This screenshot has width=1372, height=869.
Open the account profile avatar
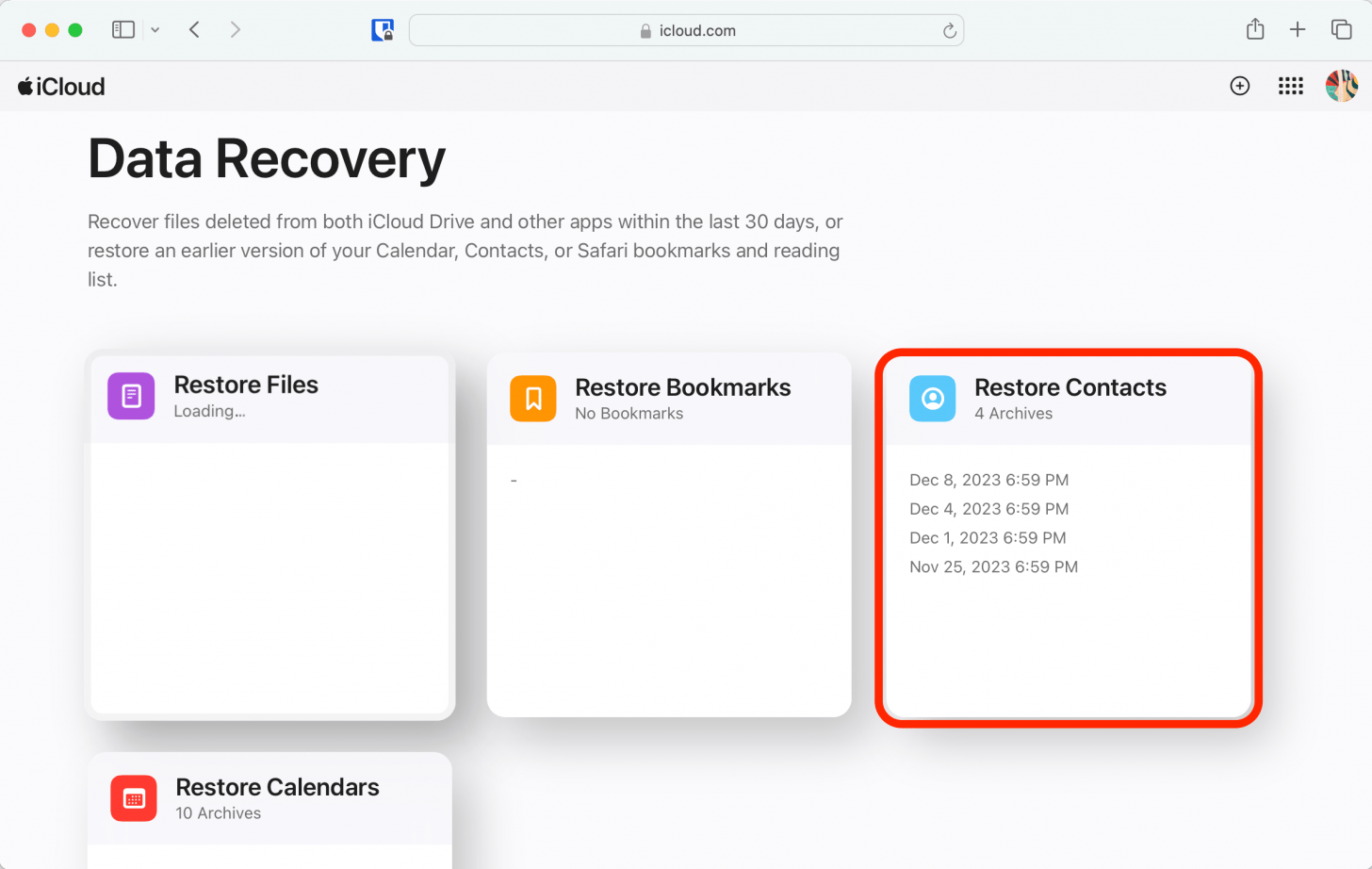(1341, 87)
